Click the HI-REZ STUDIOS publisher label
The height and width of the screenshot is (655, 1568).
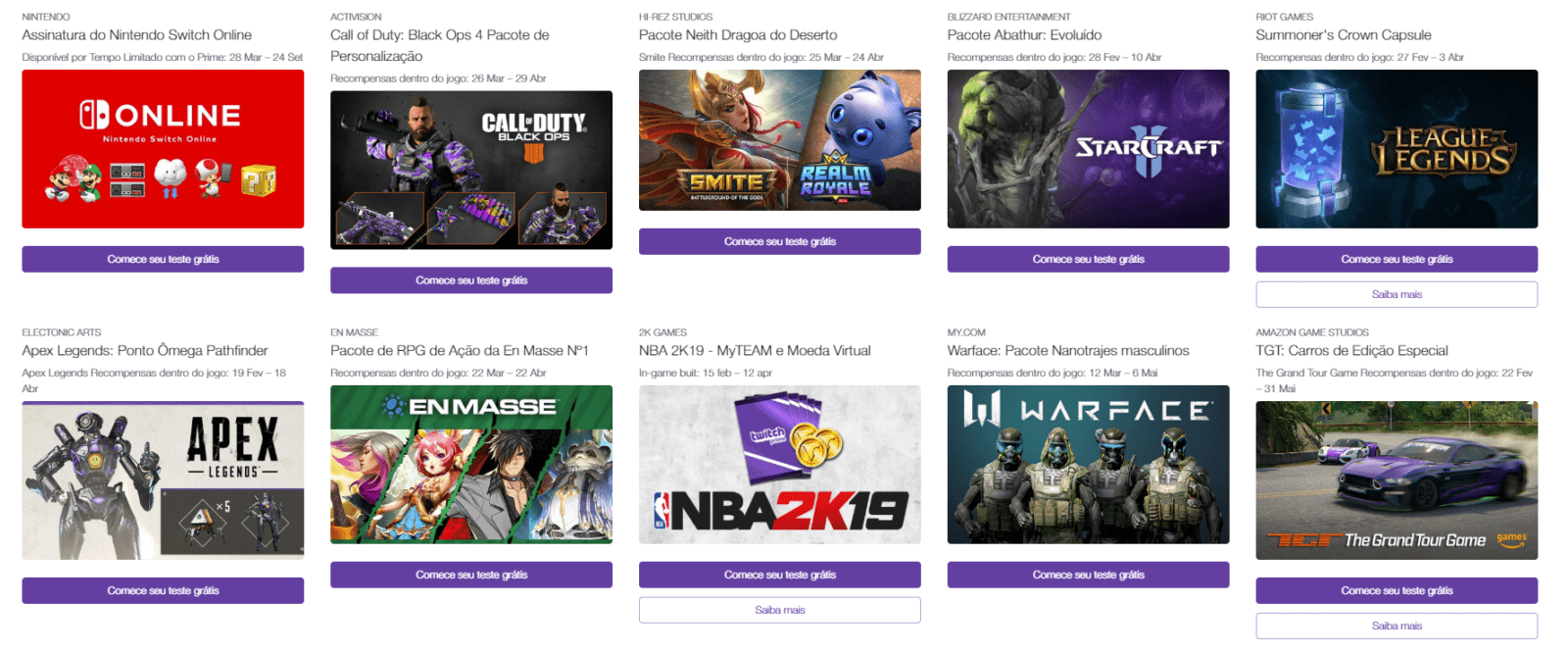[x=676, y=17]
